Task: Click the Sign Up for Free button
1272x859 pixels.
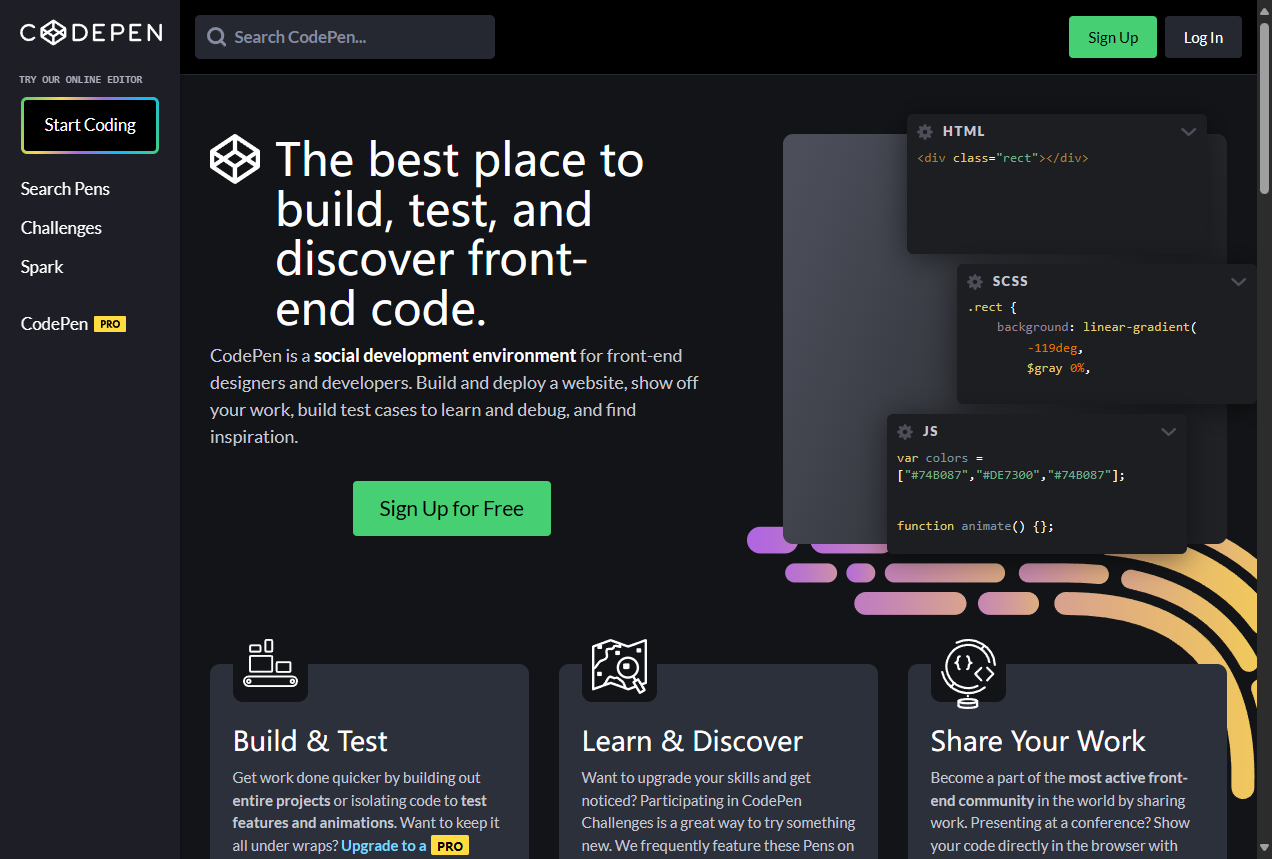Action: click(x=451, y=508)
